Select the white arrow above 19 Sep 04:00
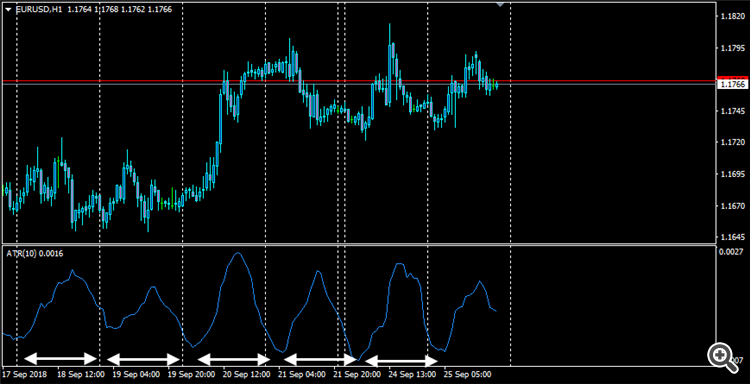This screenshot has height=384, width=750. [x=143, y=359]
